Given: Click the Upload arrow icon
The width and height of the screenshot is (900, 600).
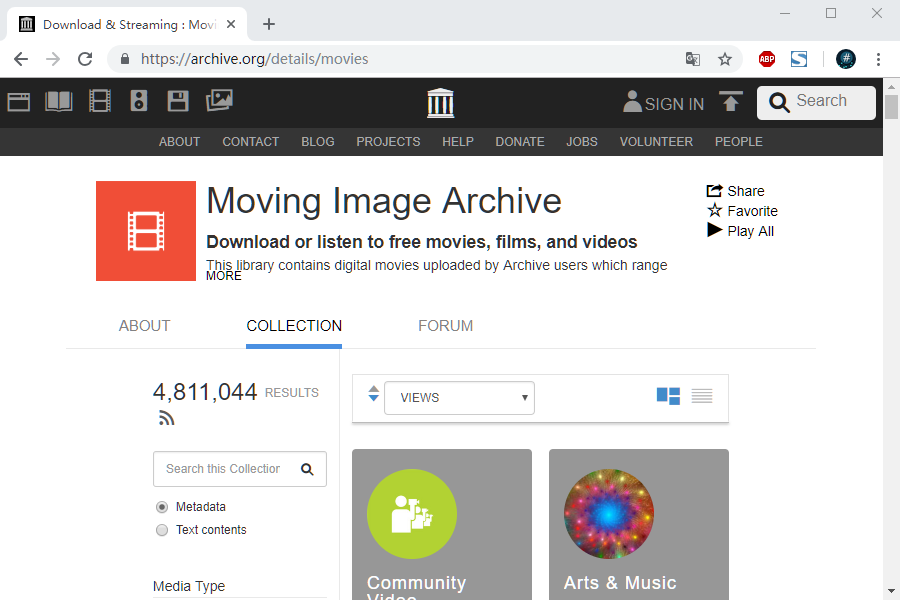Looking at the screenshot, I should pos(731,101).
